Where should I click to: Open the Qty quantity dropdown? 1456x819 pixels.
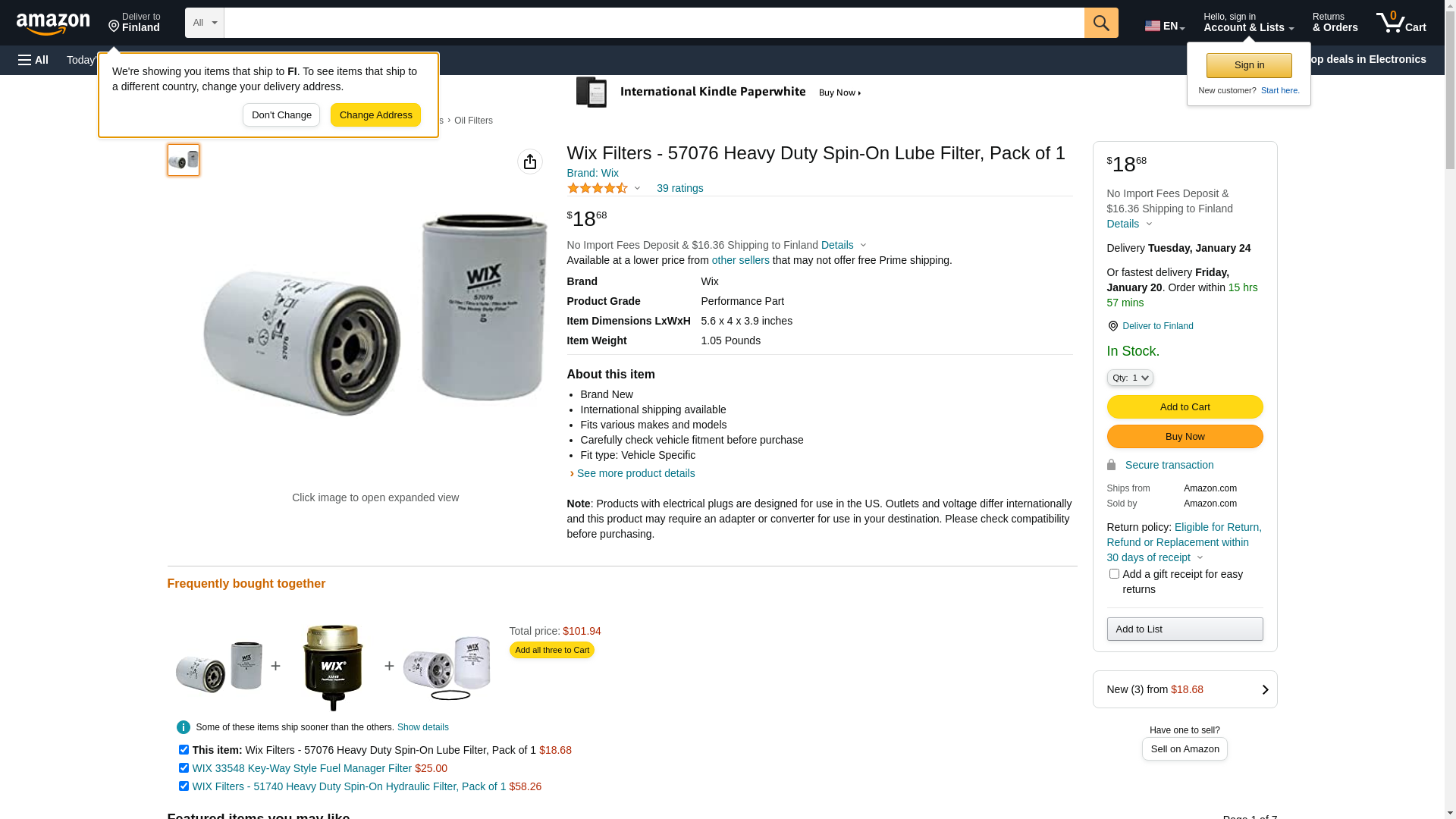click(1130, 378)
